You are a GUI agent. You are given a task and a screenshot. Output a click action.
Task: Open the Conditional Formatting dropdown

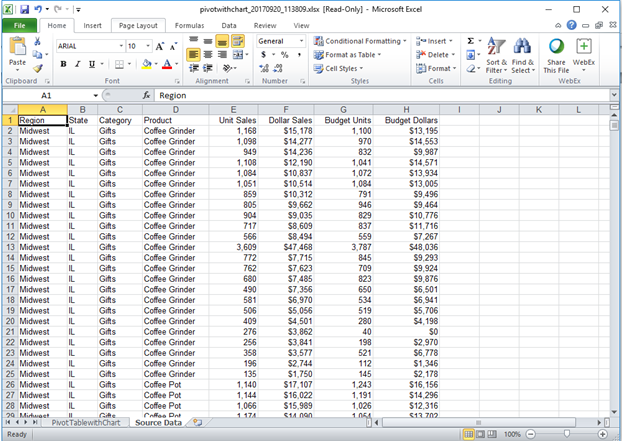pos(362,41)
